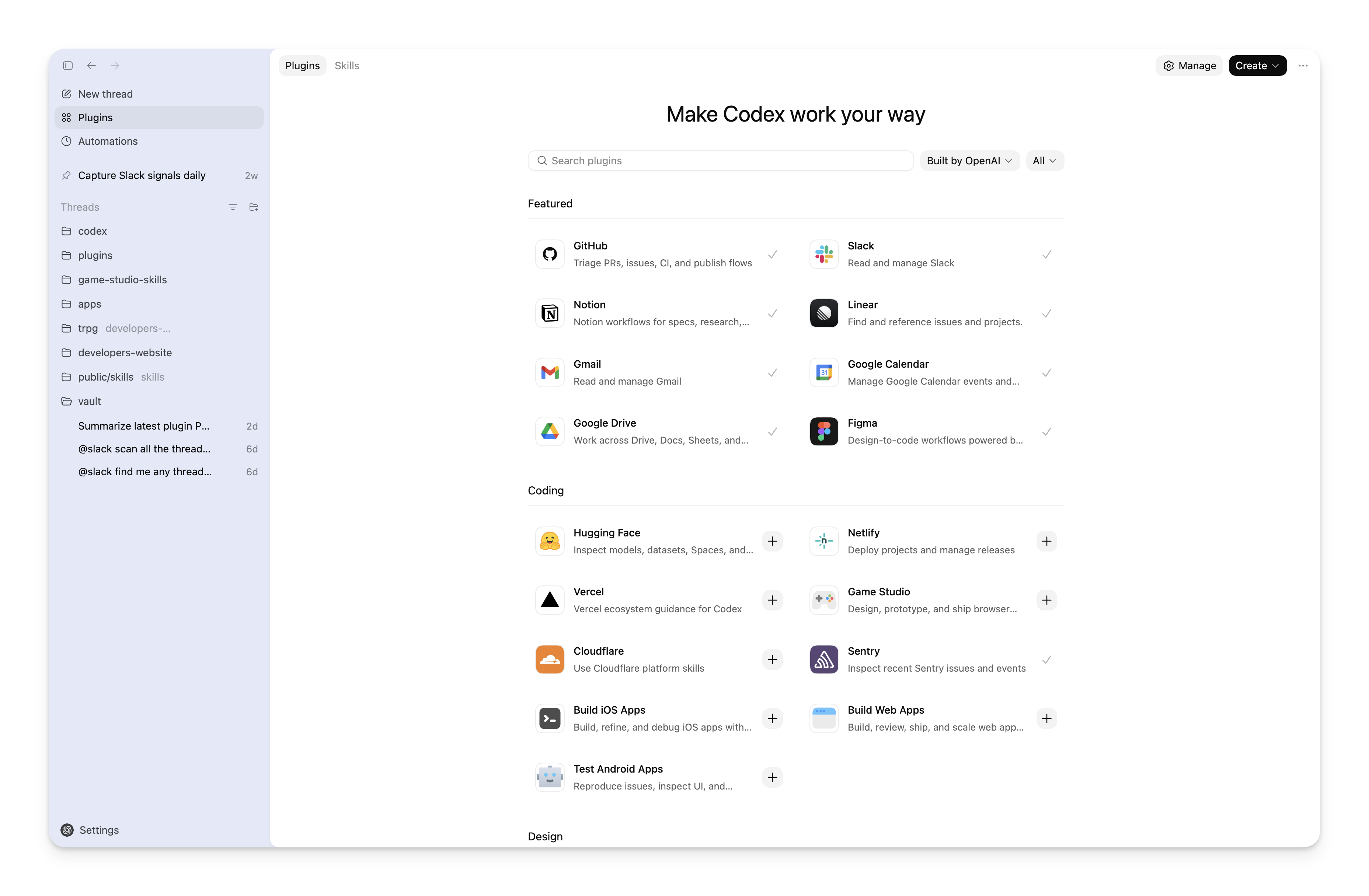
Task: Open the Built by OpenAI dropdown
Action: pos(969,161)
